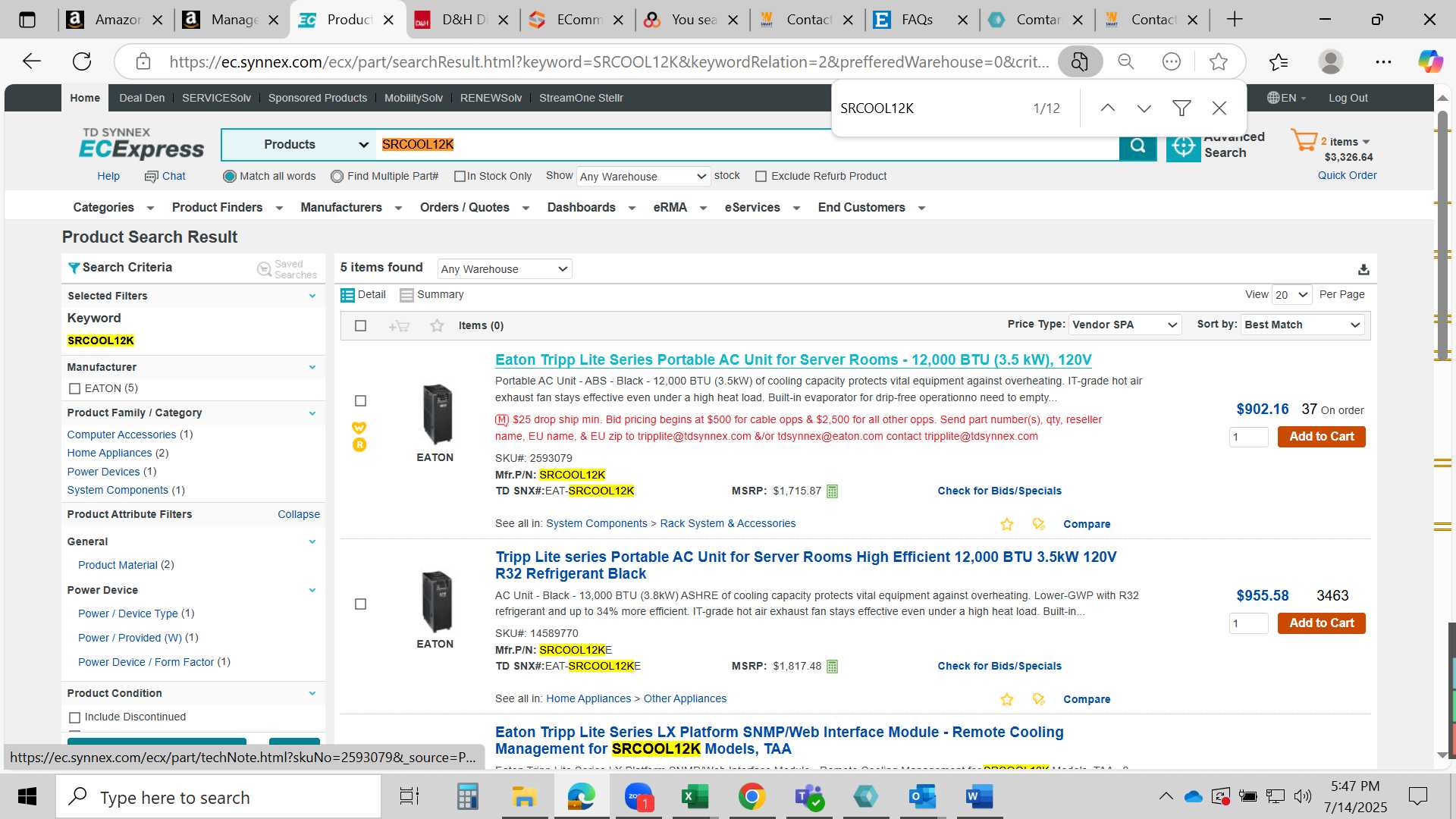Open Products search type dropdown

tap(299, 145)
